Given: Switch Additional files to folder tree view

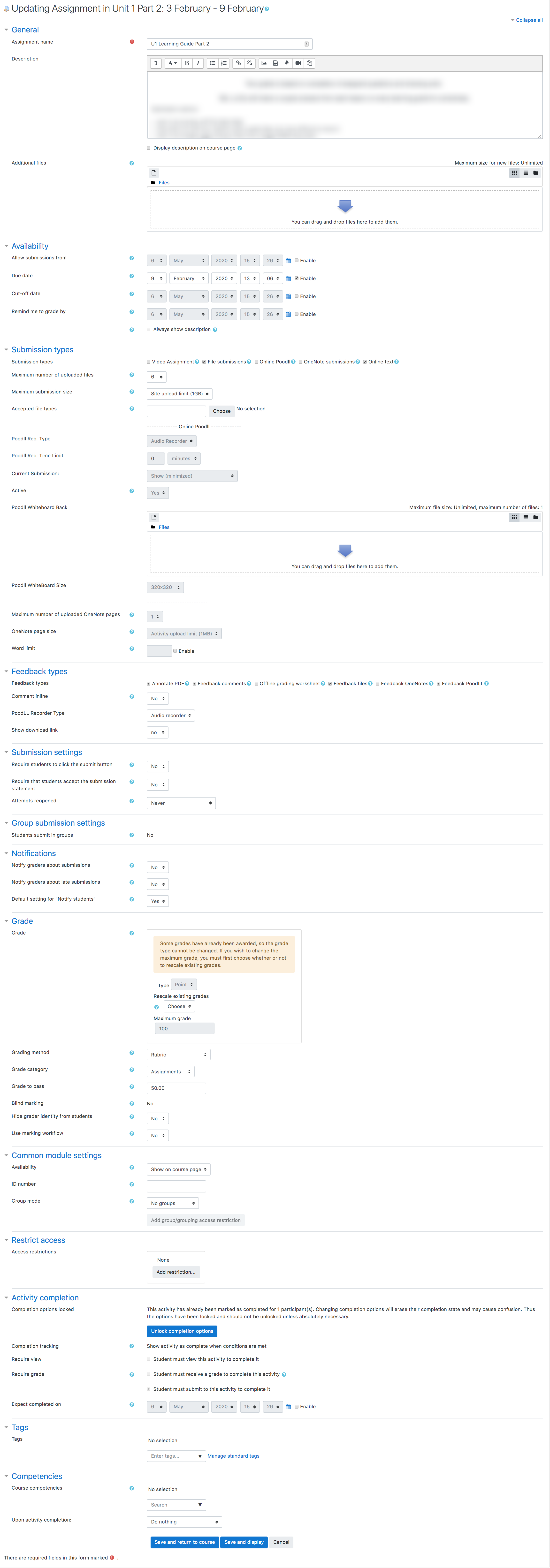Looking at the screenshot, I should point(536,173).
